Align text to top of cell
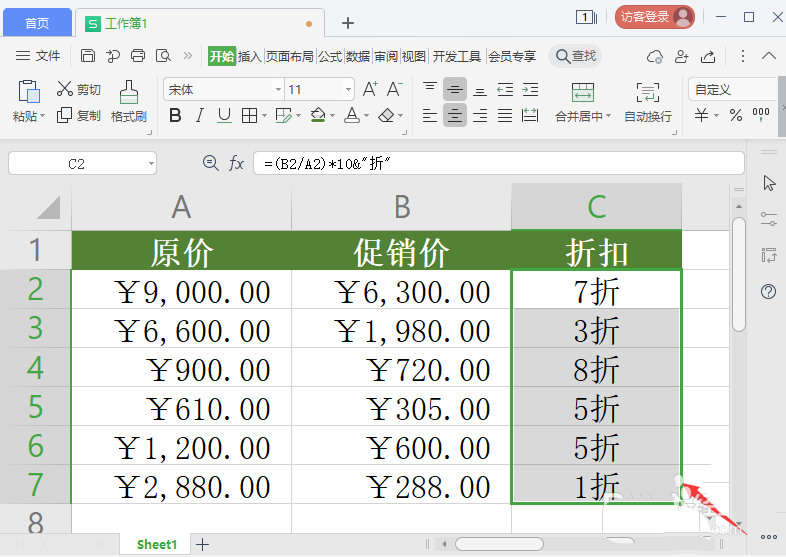786x557 pixels. (x=430, y=89)
